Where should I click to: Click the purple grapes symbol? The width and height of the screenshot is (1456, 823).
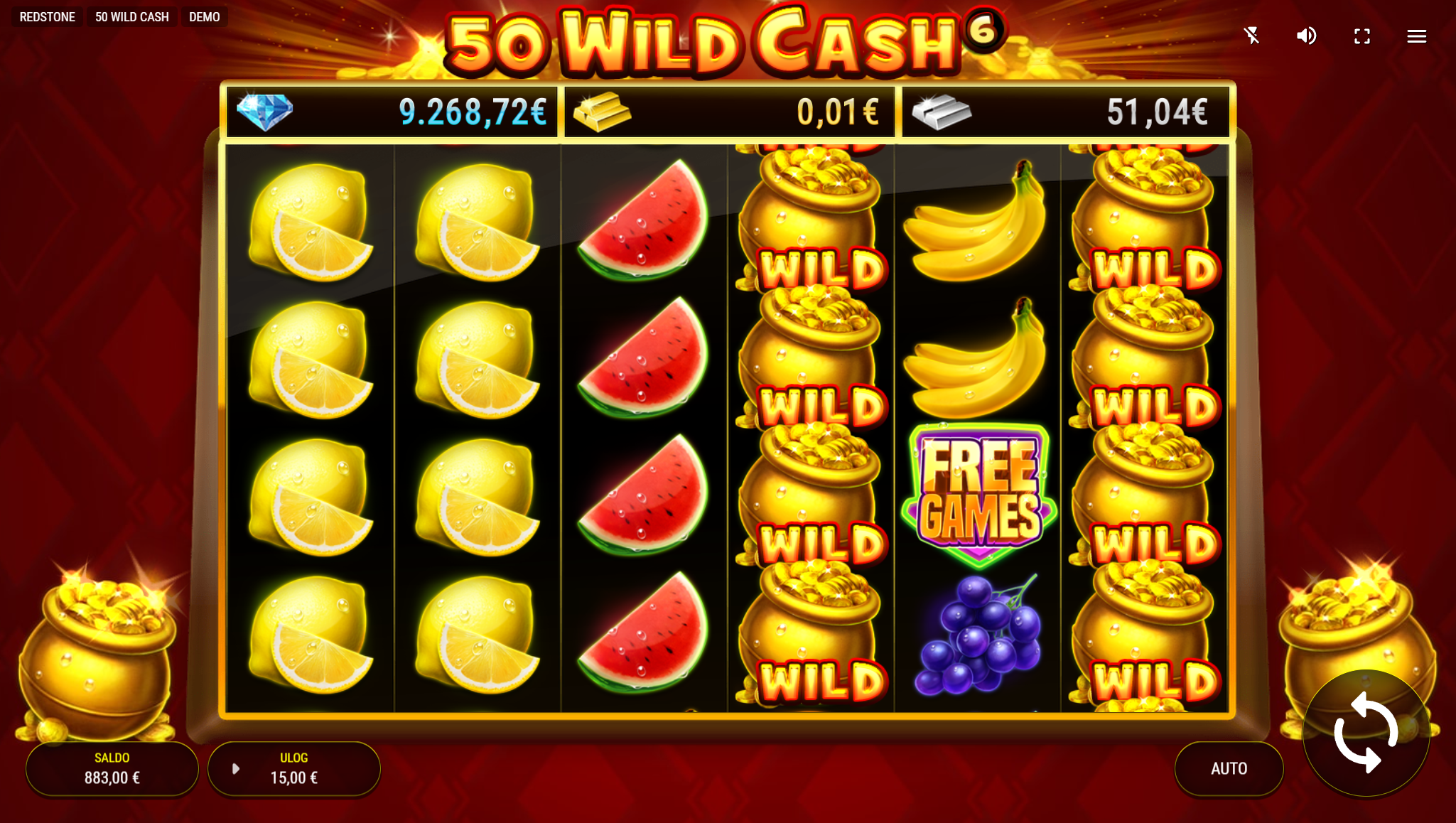tap(978, 634)
